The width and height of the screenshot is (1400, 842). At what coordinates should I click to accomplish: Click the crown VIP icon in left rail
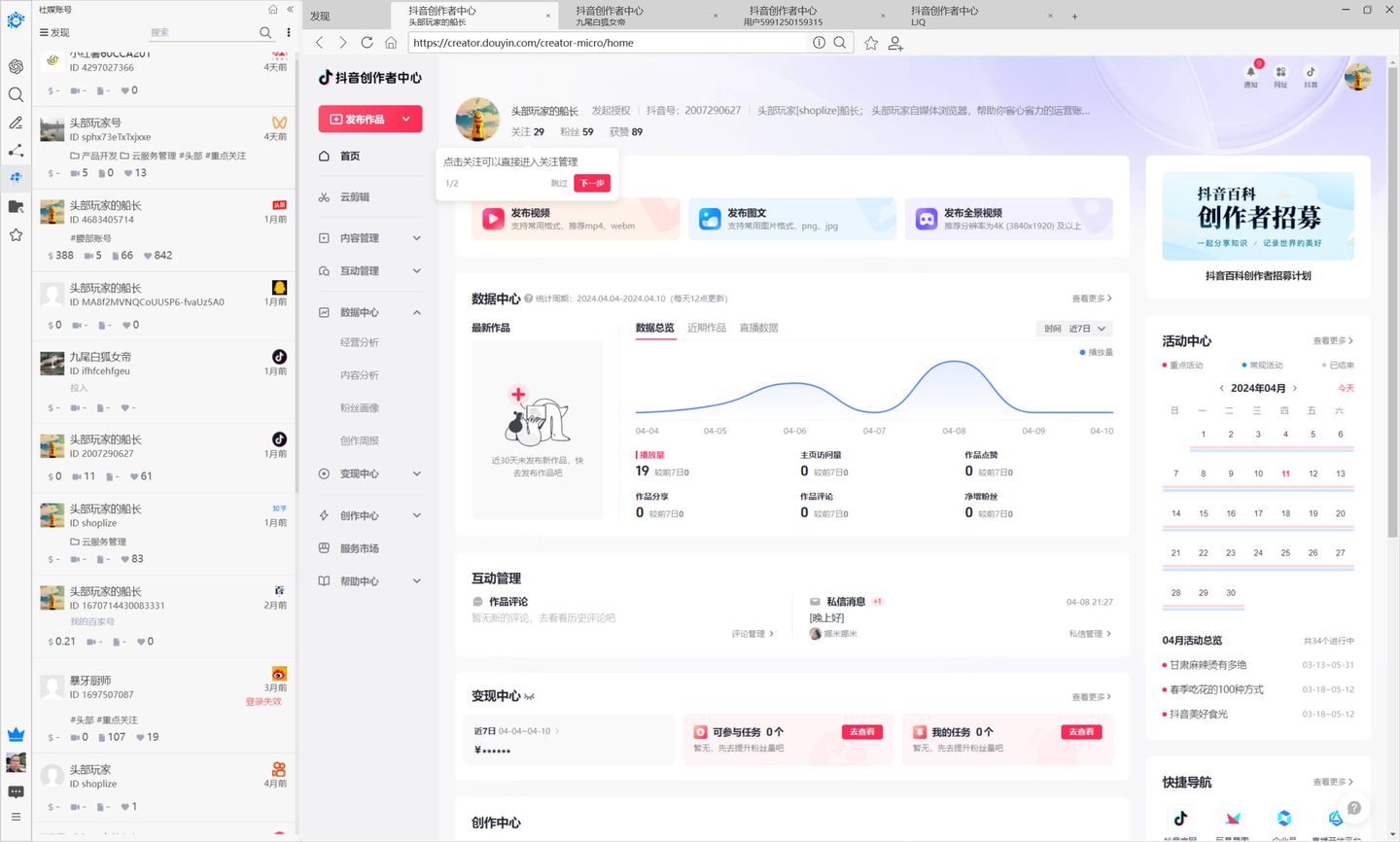(x=16, y=734)
